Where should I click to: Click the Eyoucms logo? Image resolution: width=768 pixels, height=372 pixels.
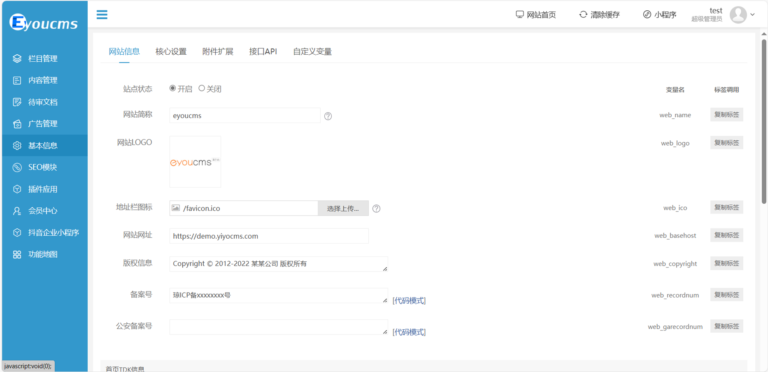(44, 22)
